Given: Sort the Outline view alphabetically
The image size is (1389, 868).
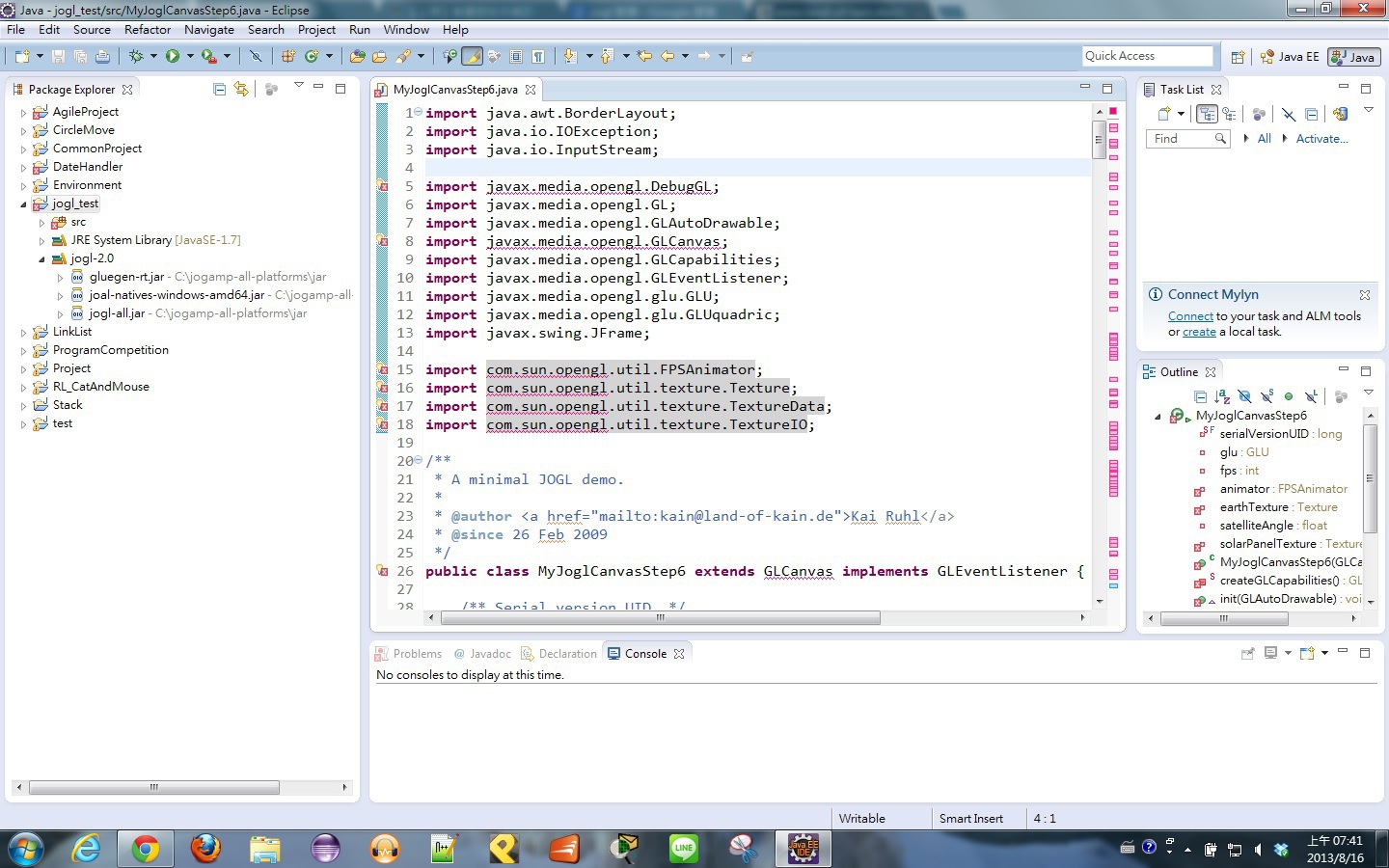Looking at the screenshot, I should [1222, 396].
